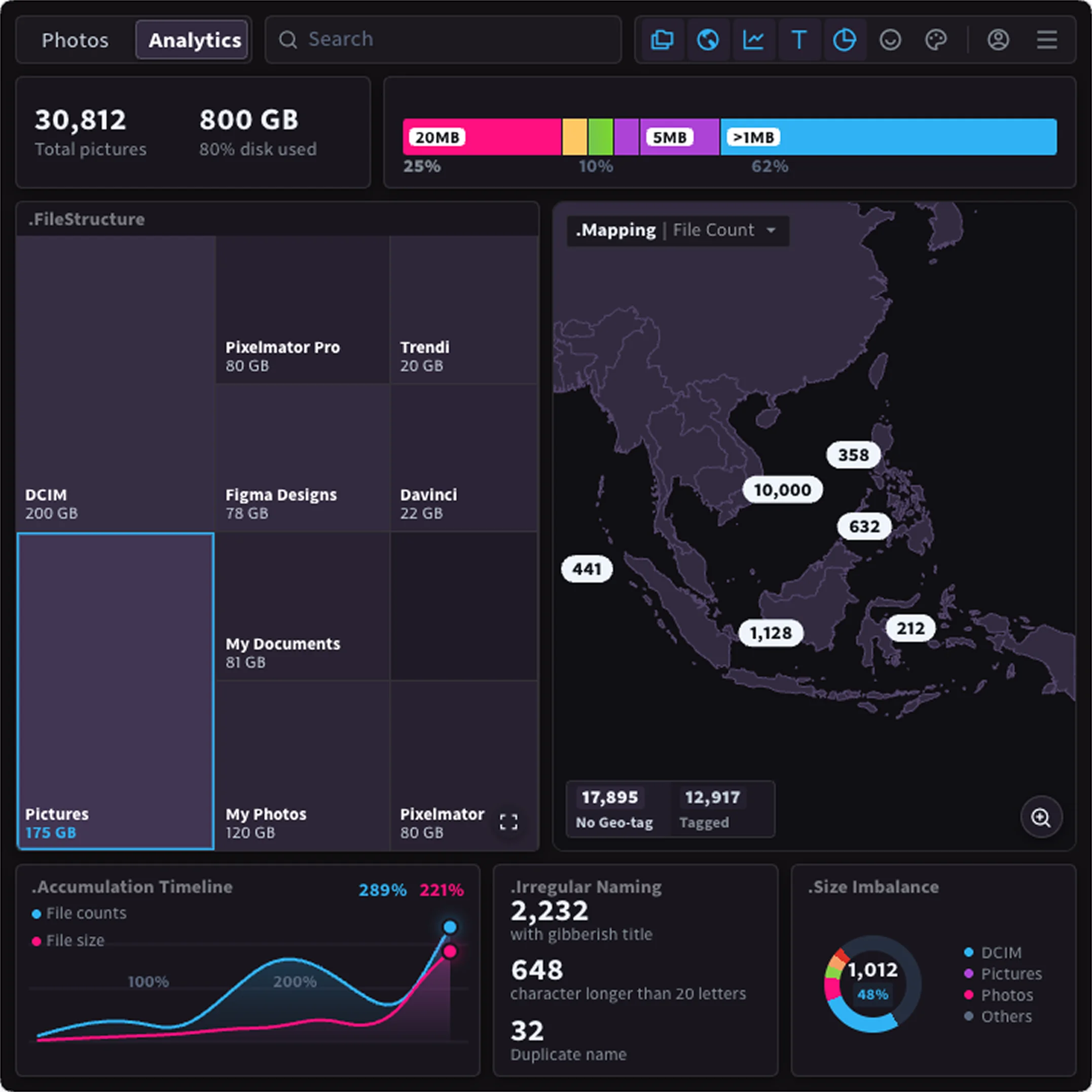Screen dimensions: 1092x1092
Task: Toggle the text naming T icon
Action: coord(799,40)
